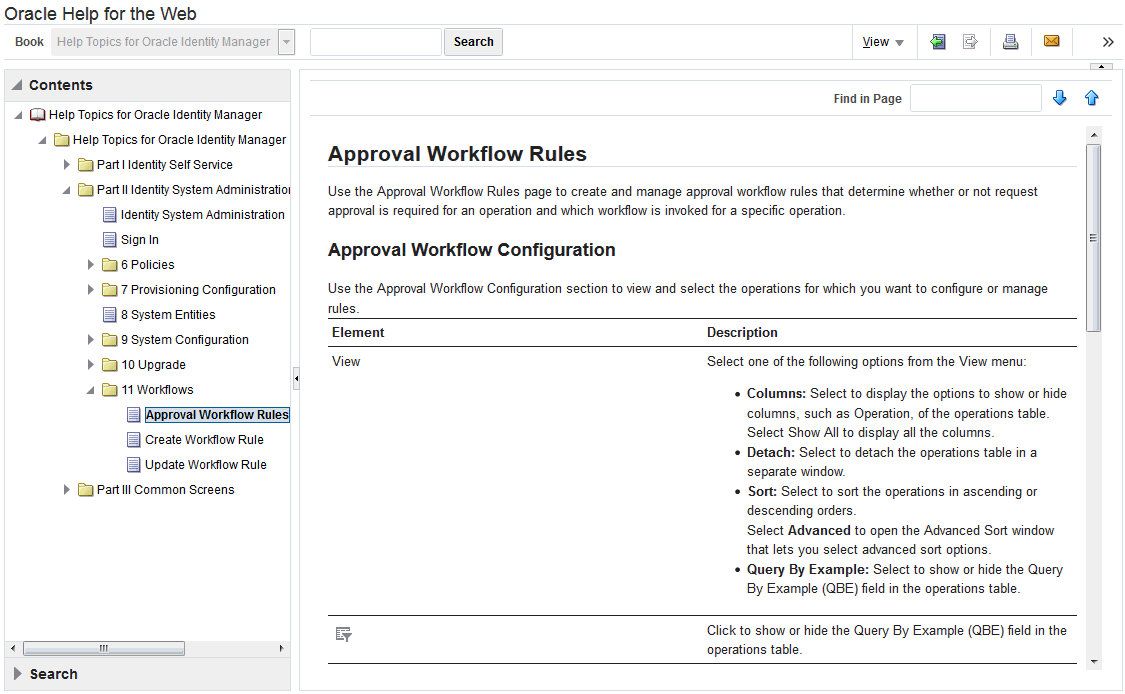Find previous match with up arrow
Image resolution: width=1125 pixels, height=694 pixels.
1091,98
